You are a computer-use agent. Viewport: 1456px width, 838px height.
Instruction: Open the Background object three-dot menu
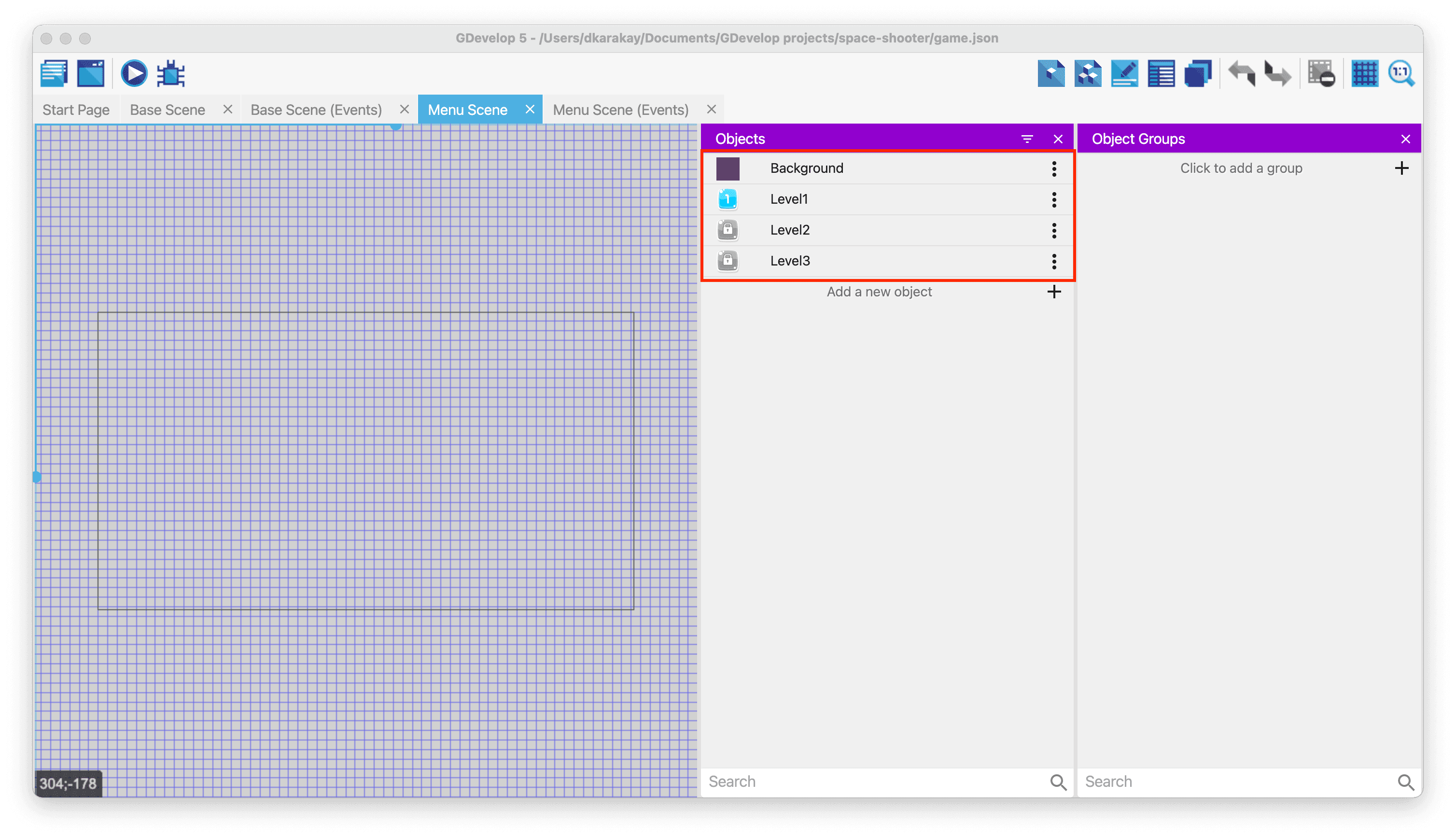pos(1054,168)
